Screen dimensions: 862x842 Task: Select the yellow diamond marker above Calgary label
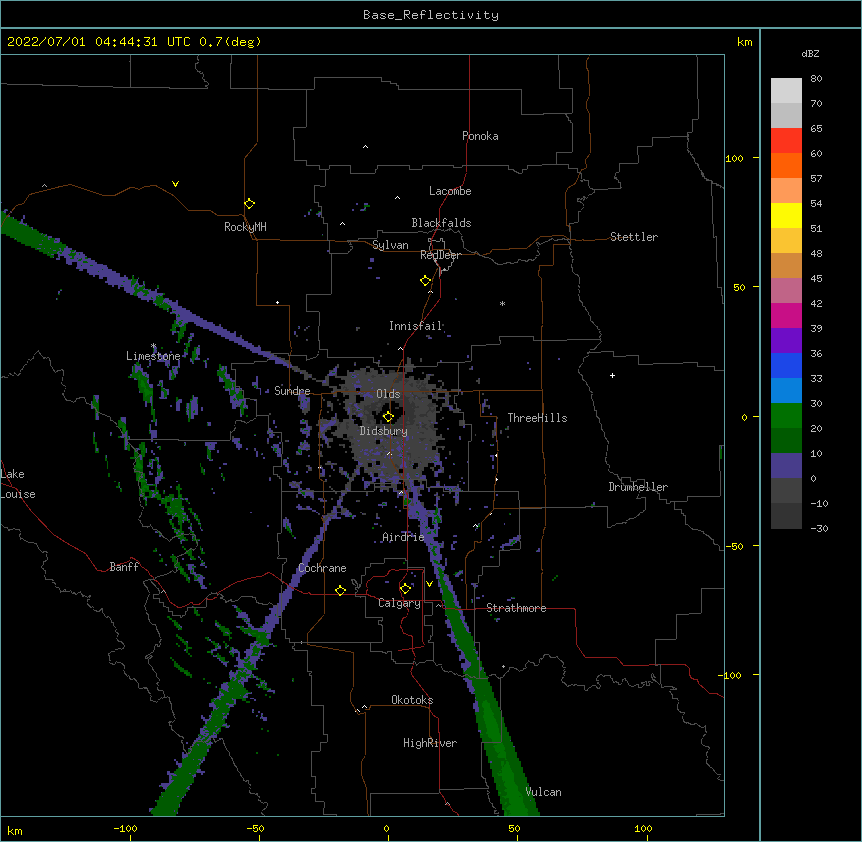[405, 589]
